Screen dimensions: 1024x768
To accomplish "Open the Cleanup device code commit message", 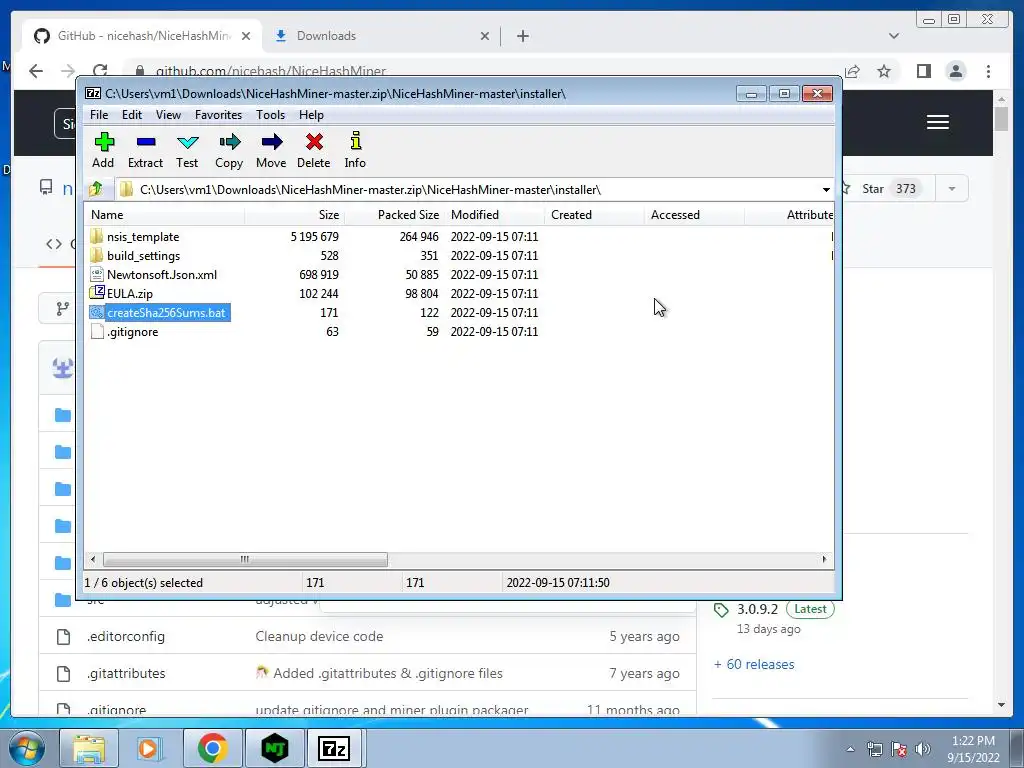I will [319, 636].
